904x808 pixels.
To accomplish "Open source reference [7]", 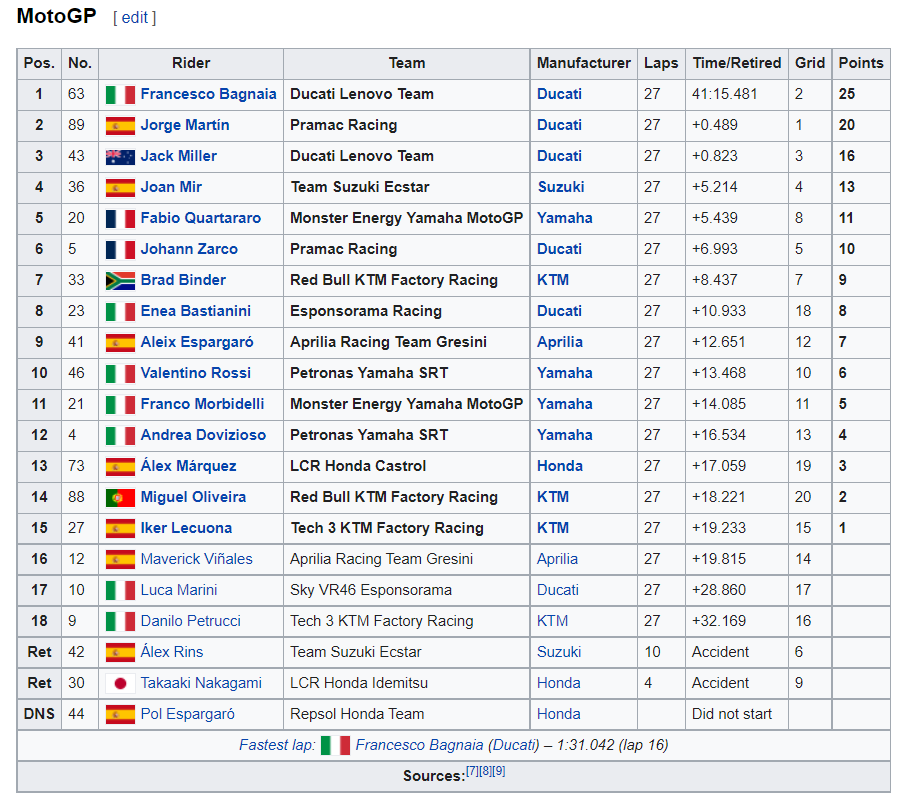I will pyautogui.click(x=472, y=771).
